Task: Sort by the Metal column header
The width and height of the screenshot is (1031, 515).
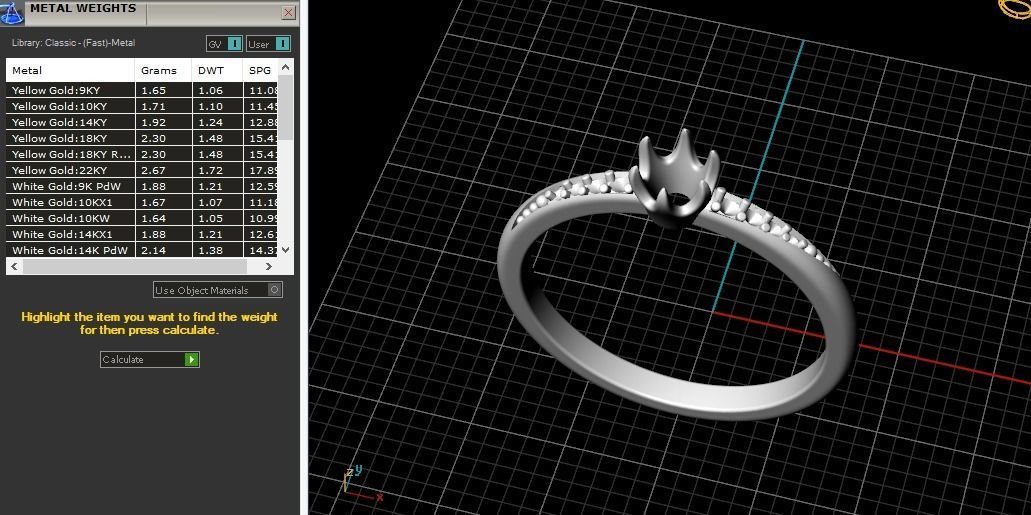Action: (70, 70)
